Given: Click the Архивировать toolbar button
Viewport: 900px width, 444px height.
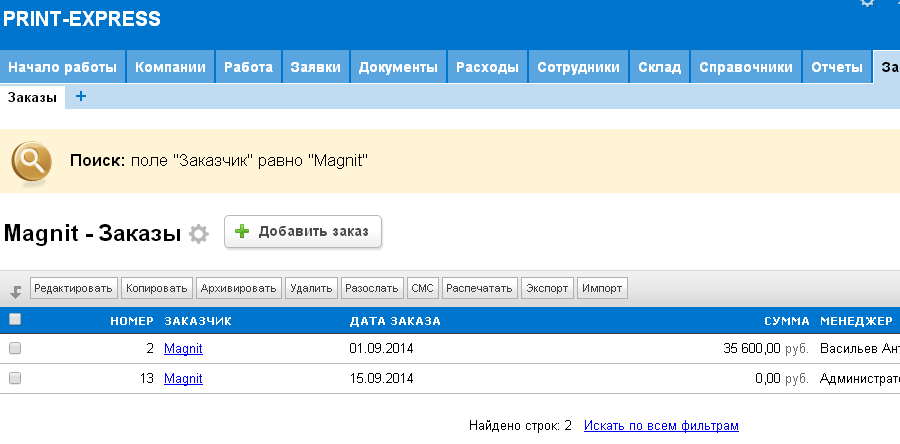Looking at the screenshot, I should click(x=238, y=288).
